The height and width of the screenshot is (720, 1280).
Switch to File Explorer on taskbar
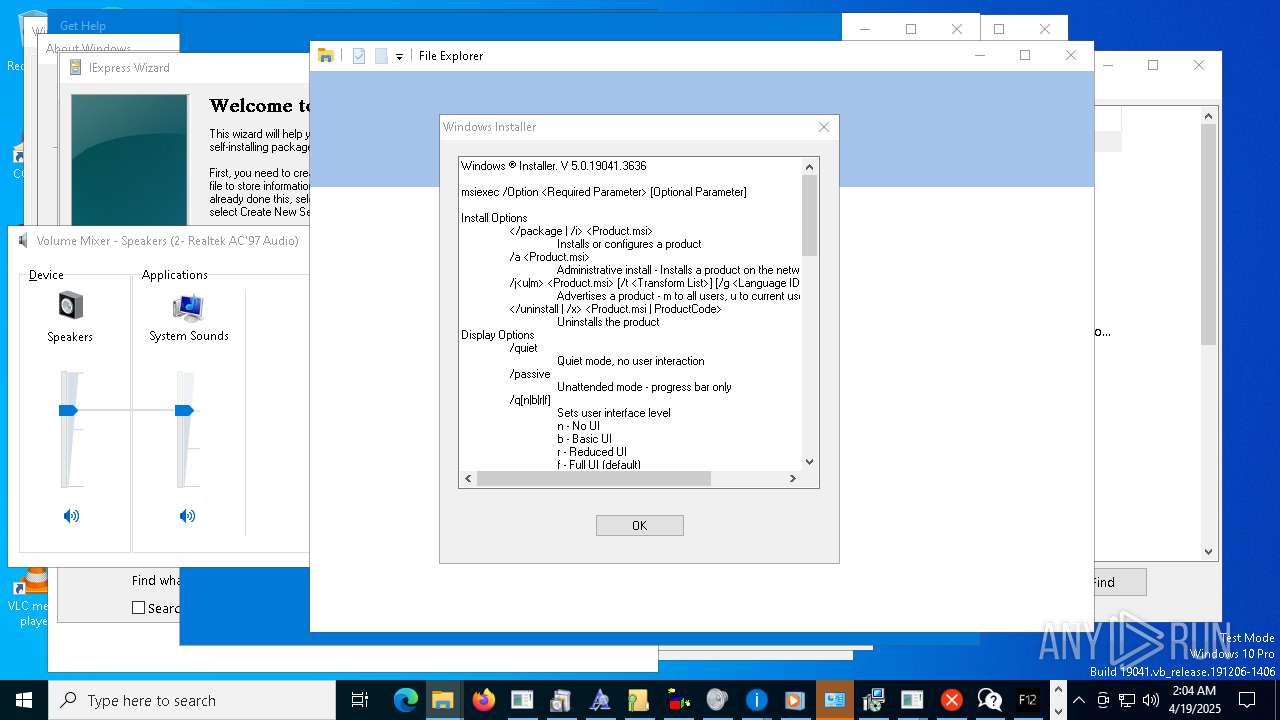tap(443, 700)
